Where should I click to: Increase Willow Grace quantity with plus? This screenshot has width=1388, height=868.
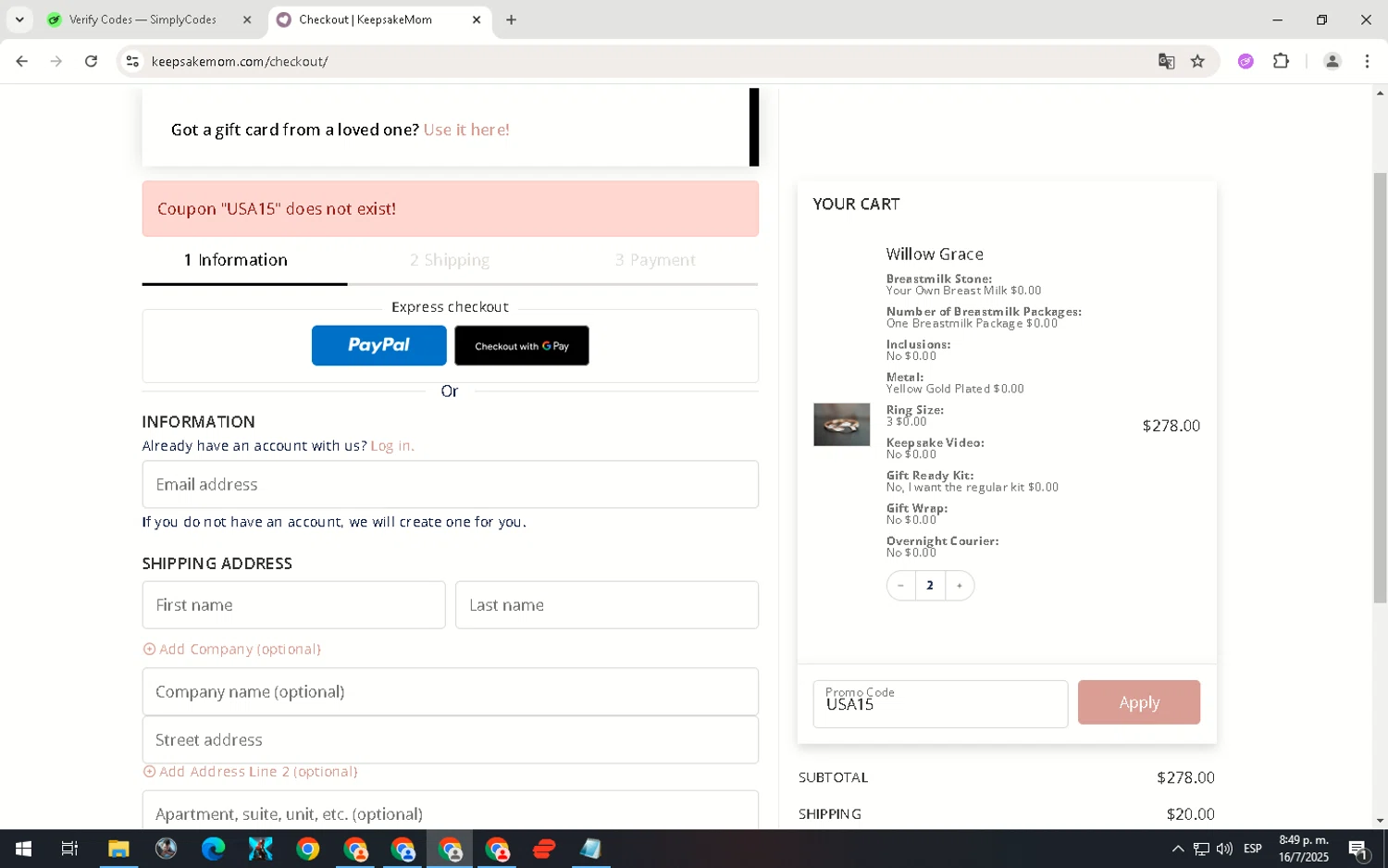[x=960, y=585]
